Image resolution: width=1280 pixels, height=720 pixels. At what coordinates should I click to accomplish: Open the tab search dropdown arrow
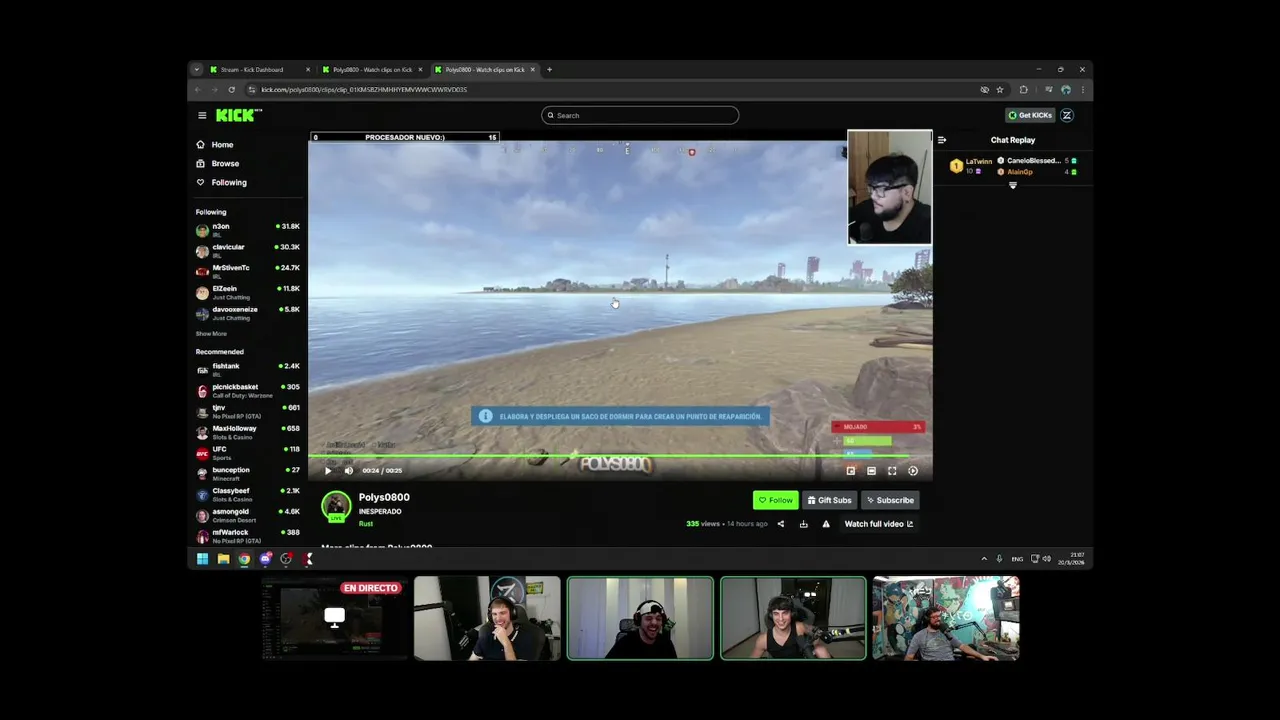point(196,70)
